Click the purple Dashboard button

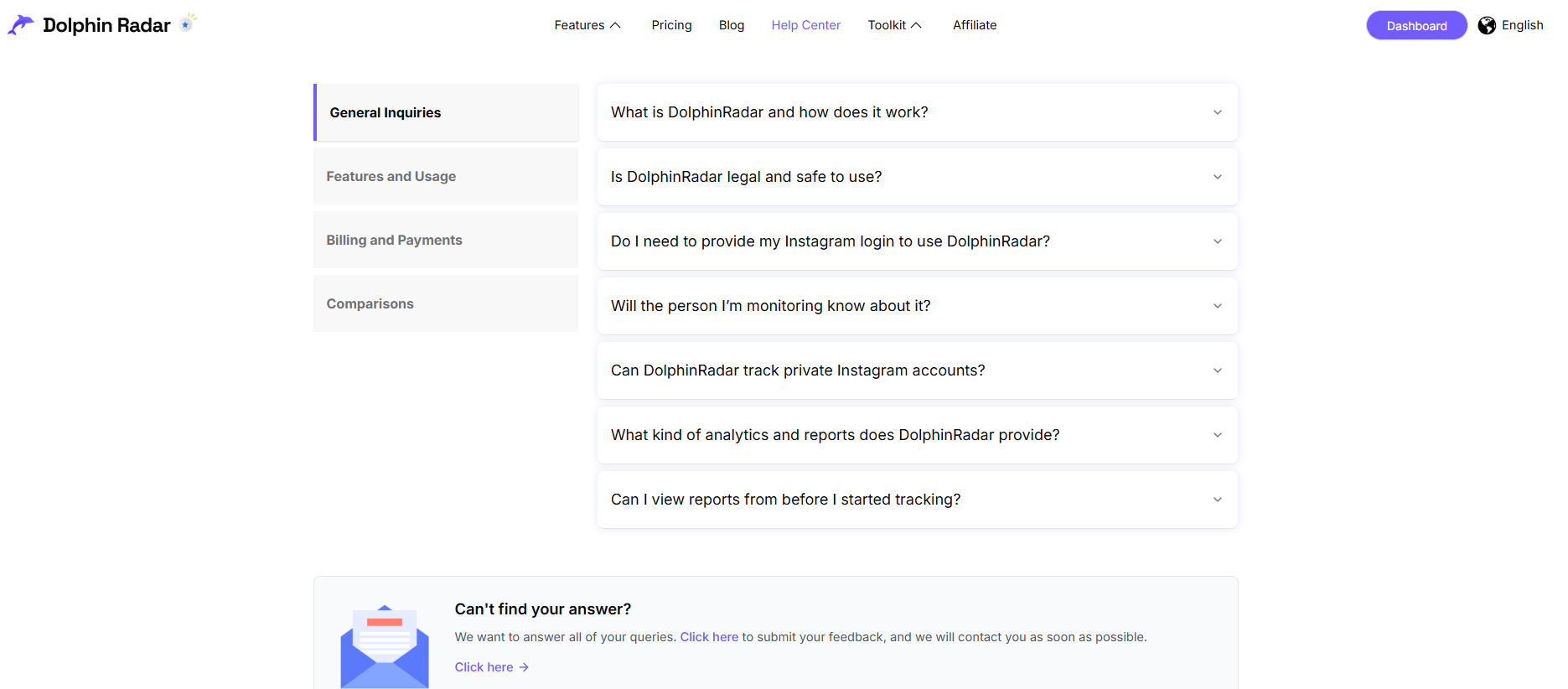tap(1415, 26)
